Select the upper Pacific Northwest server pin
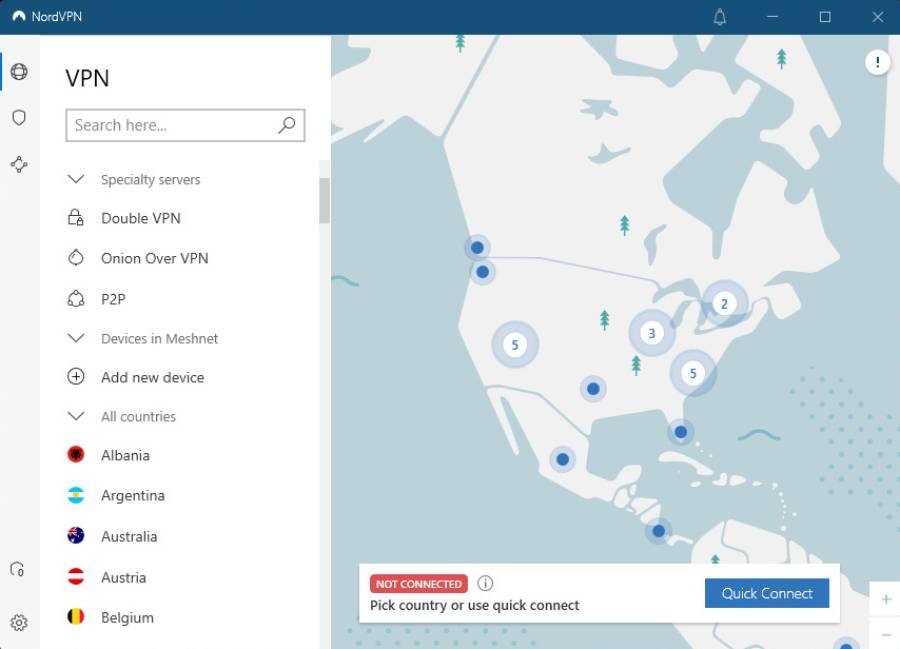This screenshot has height=649, width=900. 477,247
